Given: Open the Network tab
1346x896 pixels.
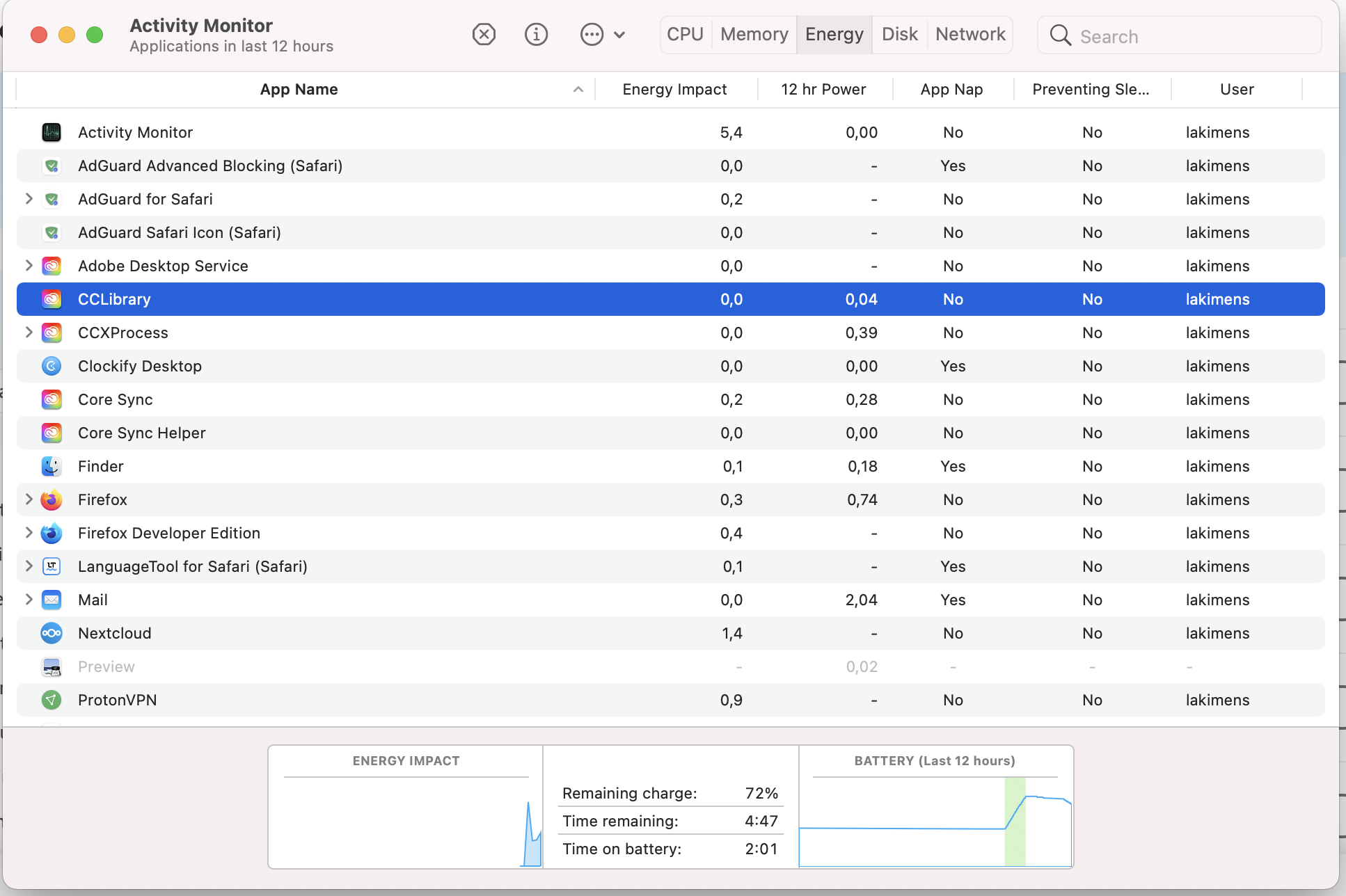Looking at the screenshot, I should [969, 34].
